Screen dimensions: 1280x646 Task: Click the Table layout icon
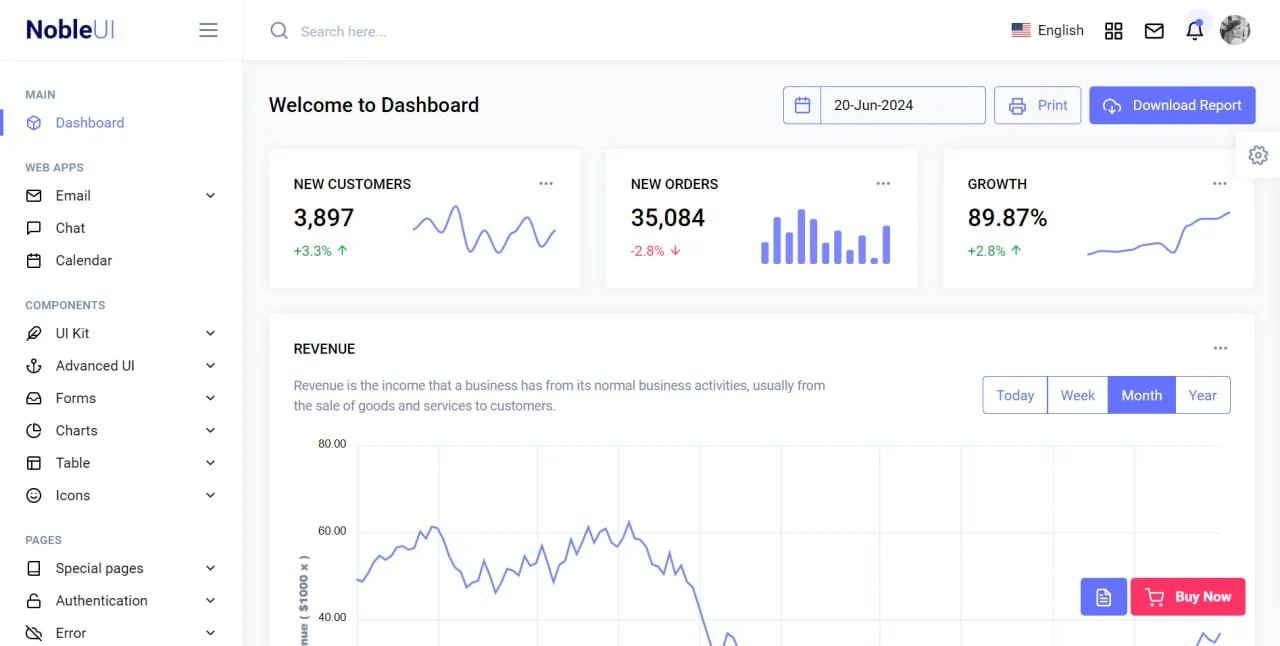pos(34,463)
